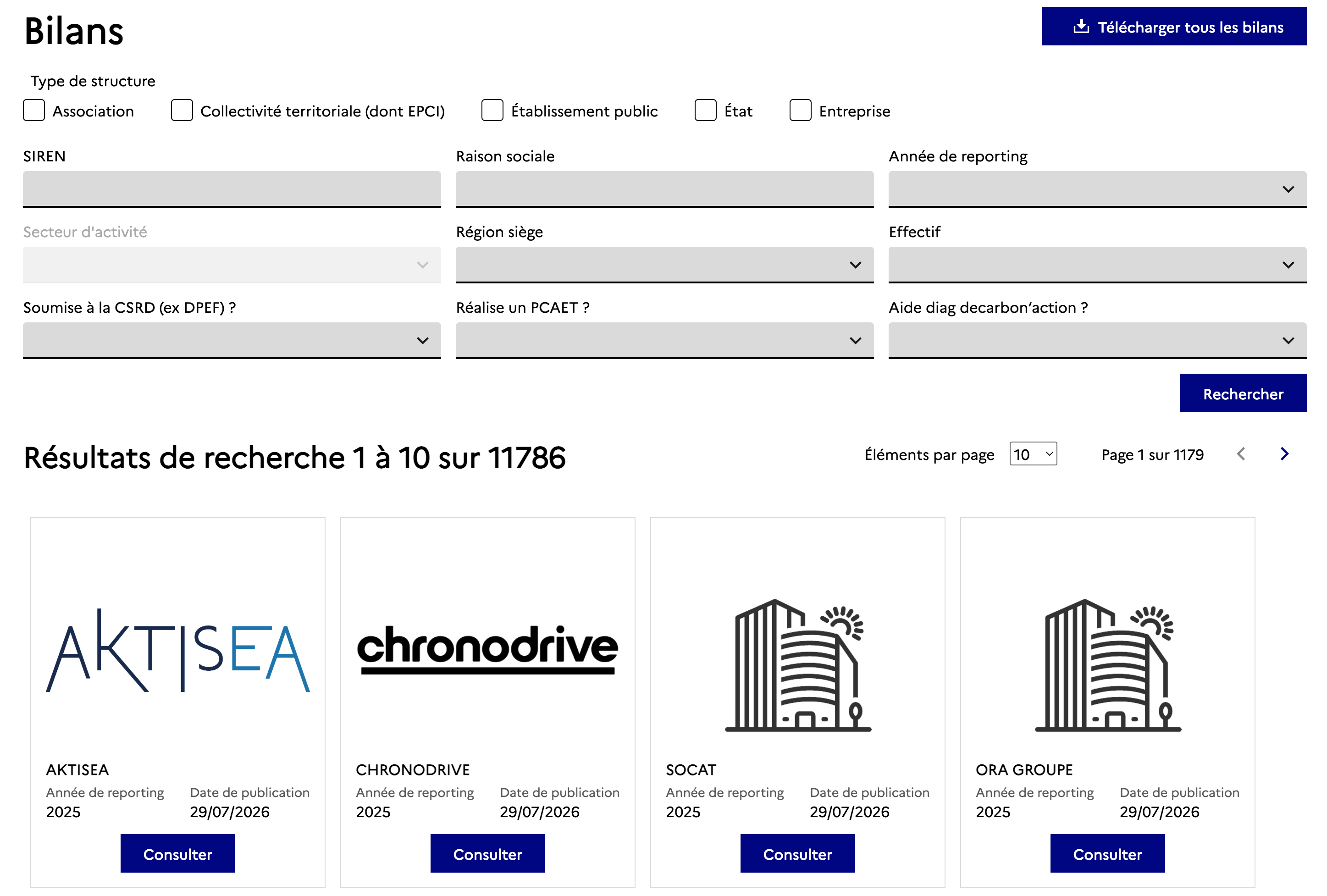Open Soumise à la CSRD dropdown
Image resolution: width=1327 pixels, height=896 pixels.
click(x=232, y=340)
